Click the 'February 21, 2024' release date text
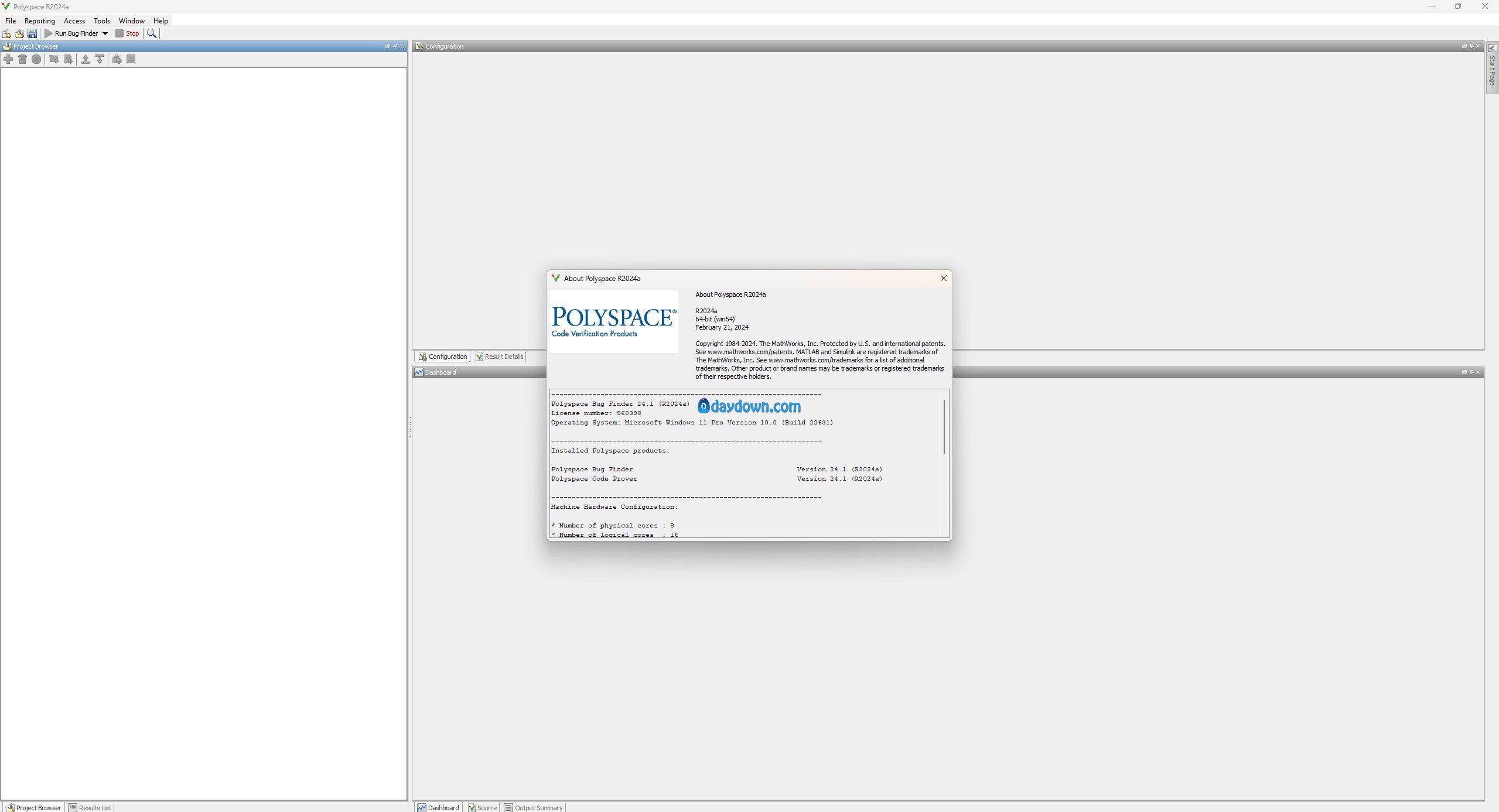The width and height of the screenshot is (1499, 812). [722, 327]
